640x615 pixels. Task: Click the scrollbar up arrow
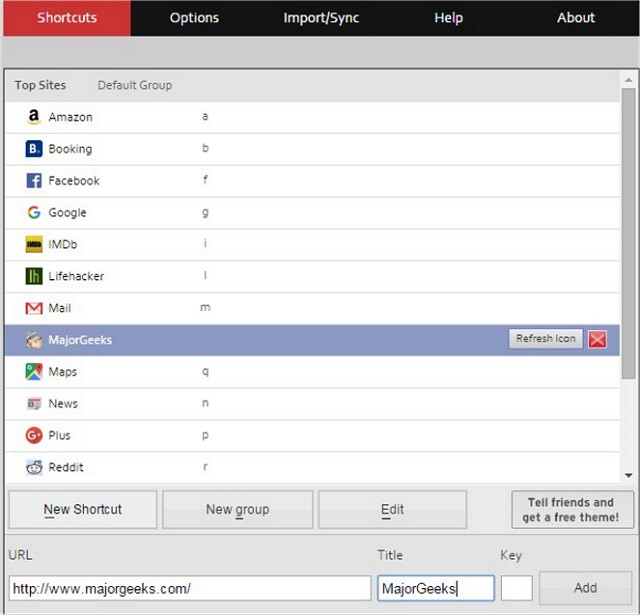(629, 80)
